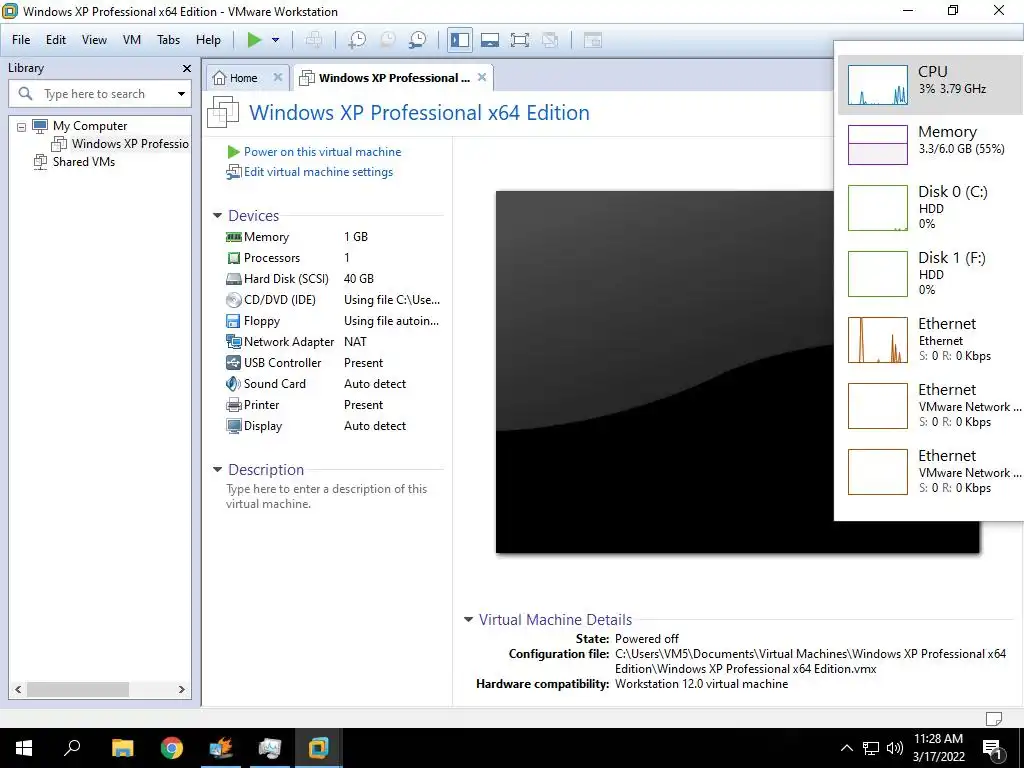Click the take snapshot toolbar icon
This screenshot has height=768, width=1024.
(357, 40)
